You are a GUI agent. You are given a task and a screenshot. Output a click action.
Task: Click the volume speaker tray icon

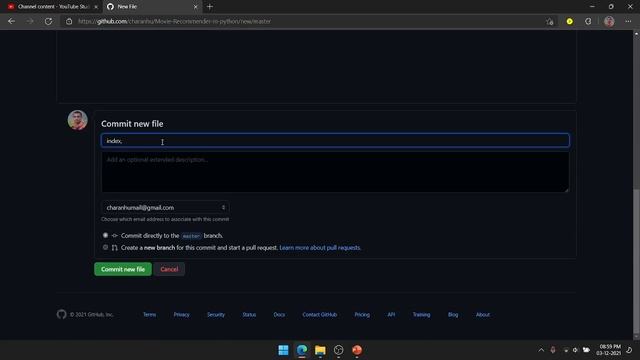(575, 350)
